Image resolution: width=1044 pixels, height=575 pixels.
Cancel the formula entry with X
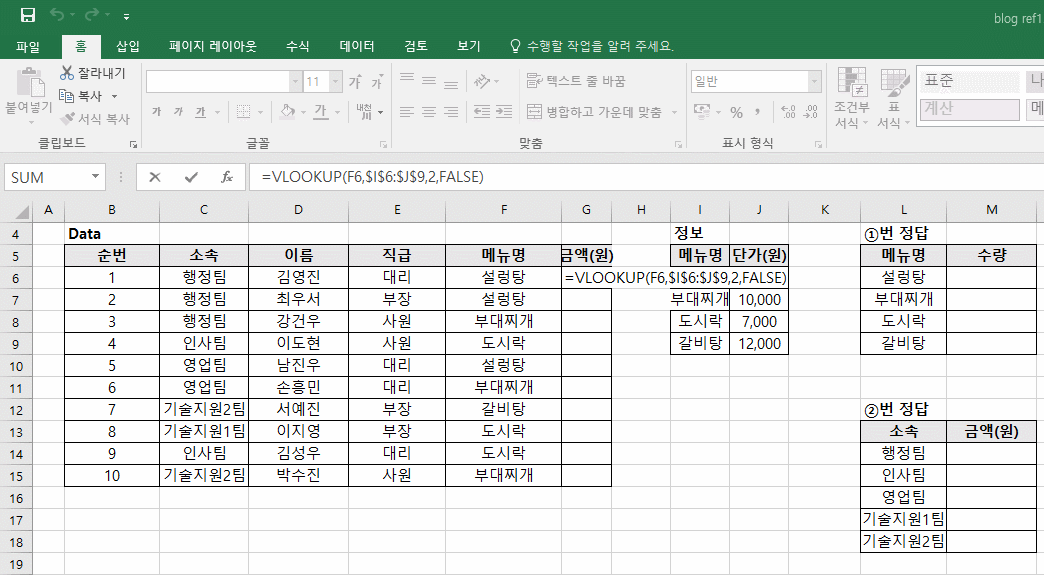(155, 177)
